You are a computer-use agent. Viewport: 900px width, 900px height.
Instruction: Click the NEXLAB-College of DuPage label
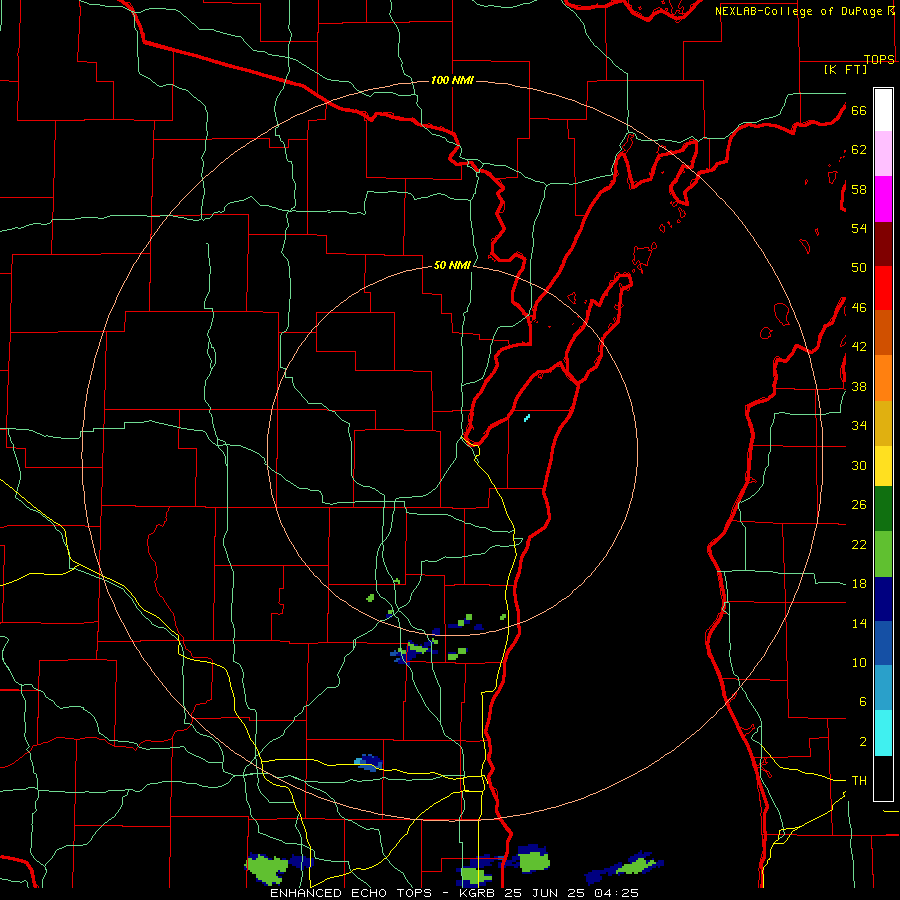pos(800,11)
